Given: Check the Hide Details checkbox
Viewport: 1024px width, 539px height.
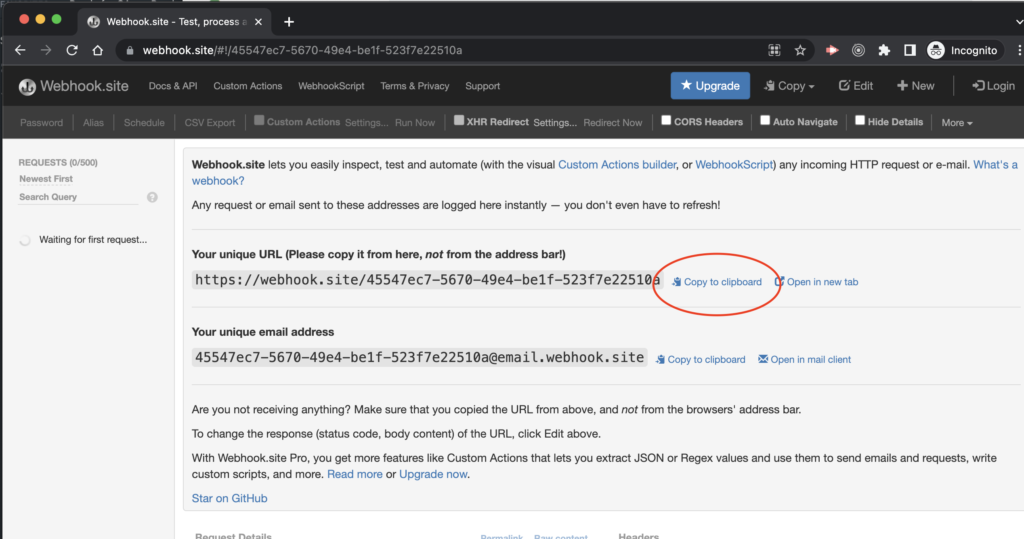Looking at the screenshot, I should [859, 120].
